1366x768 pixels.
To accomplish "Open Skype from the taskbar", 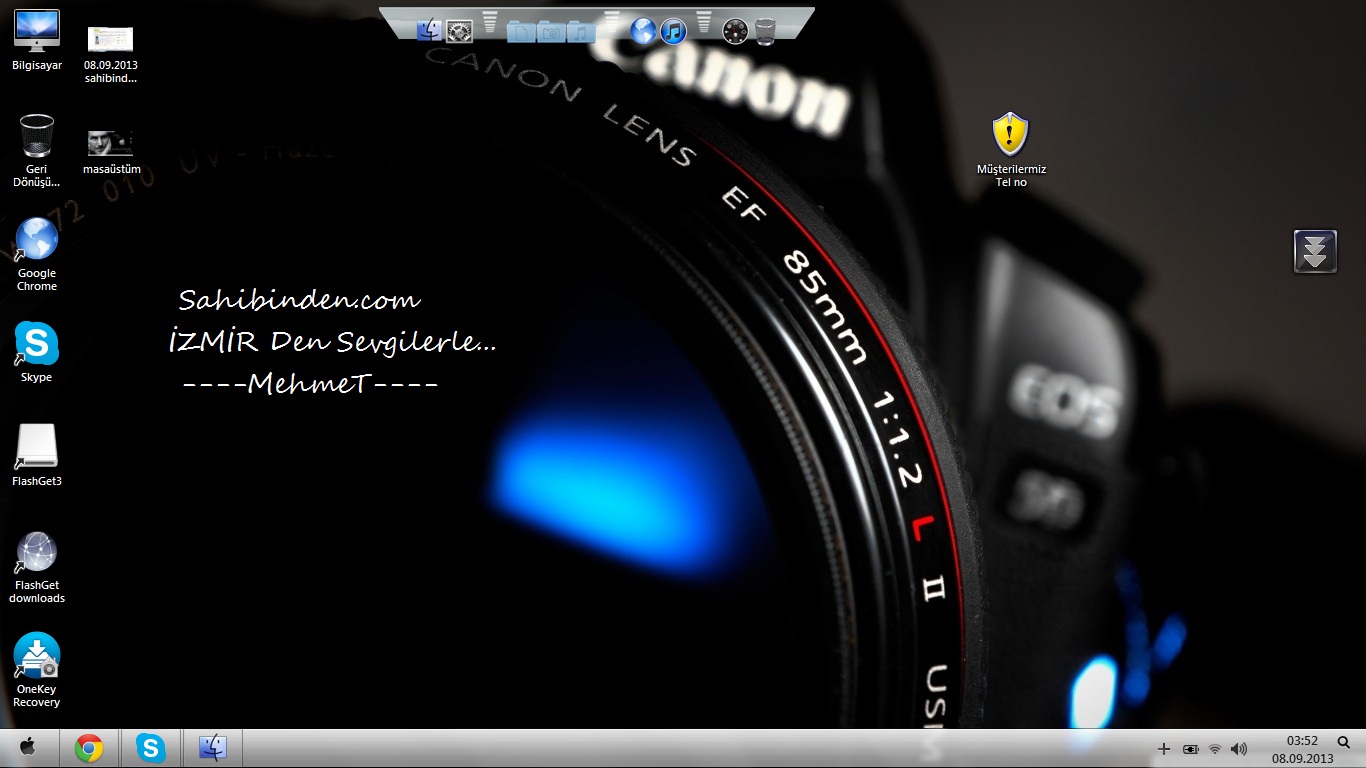I will 151,748.
